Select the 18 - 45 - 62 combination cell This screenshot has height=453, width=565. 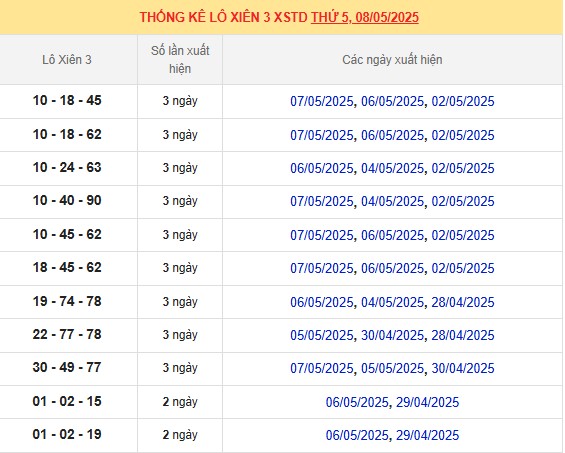pos(67,268)
